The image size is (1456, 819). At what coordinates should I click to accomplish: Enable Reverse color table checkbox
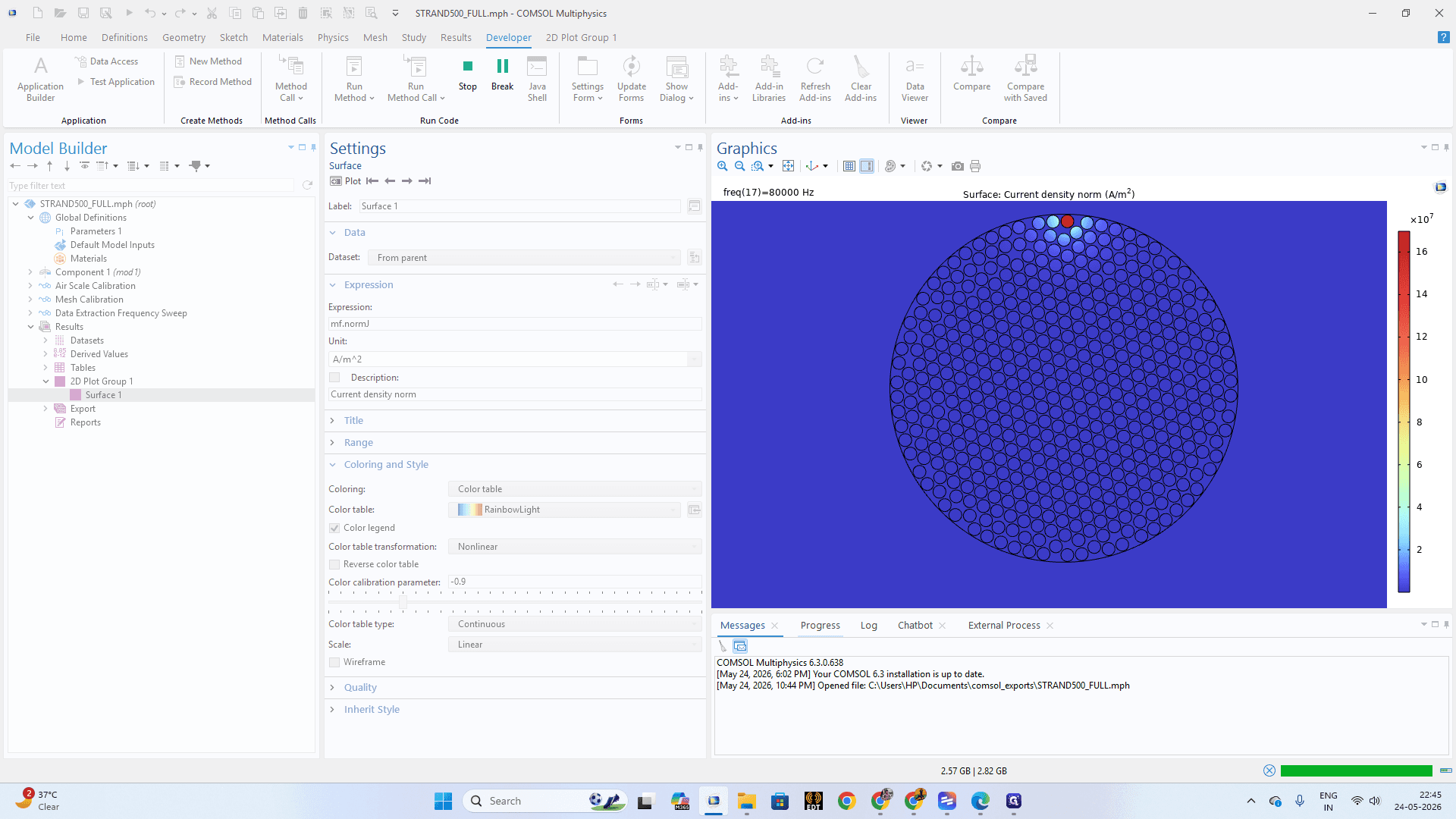(334, 564)
